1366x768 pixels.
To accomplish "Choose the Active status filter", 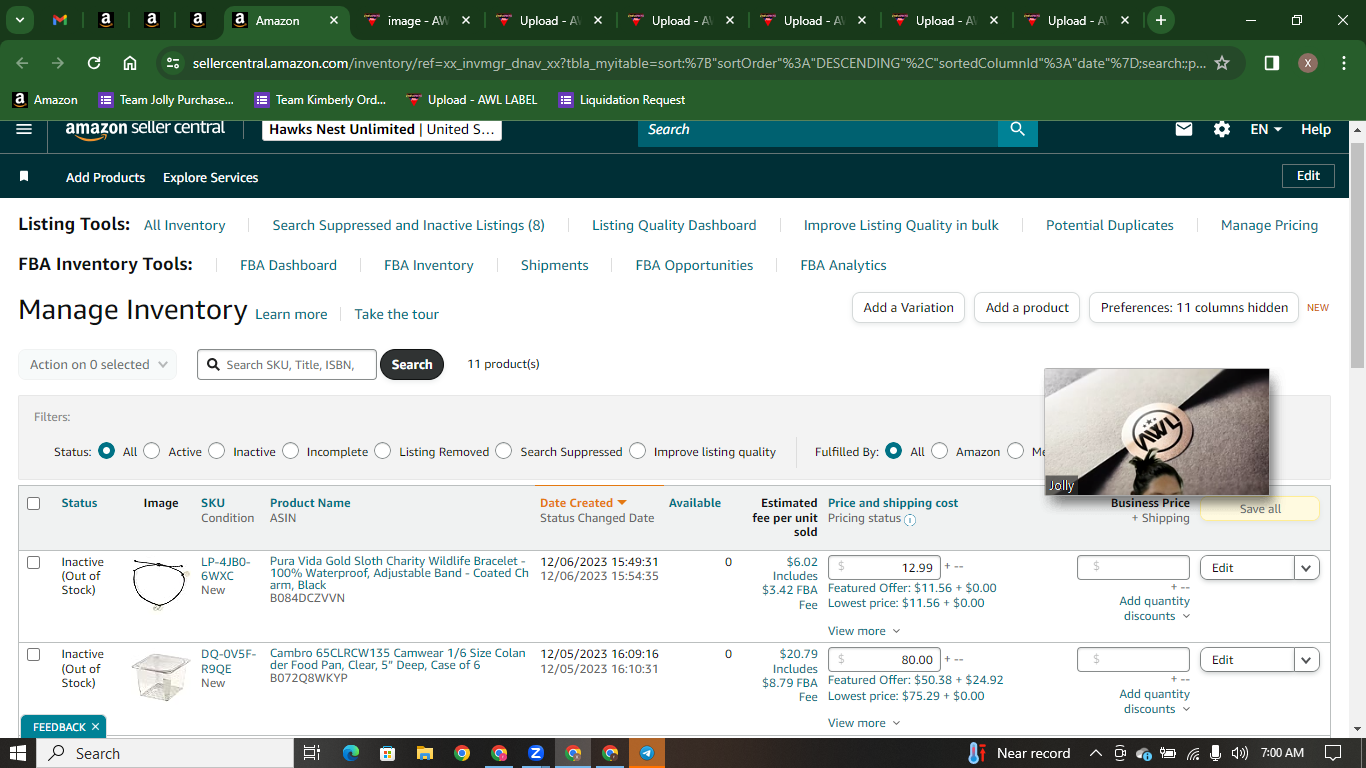I will 152,451.
